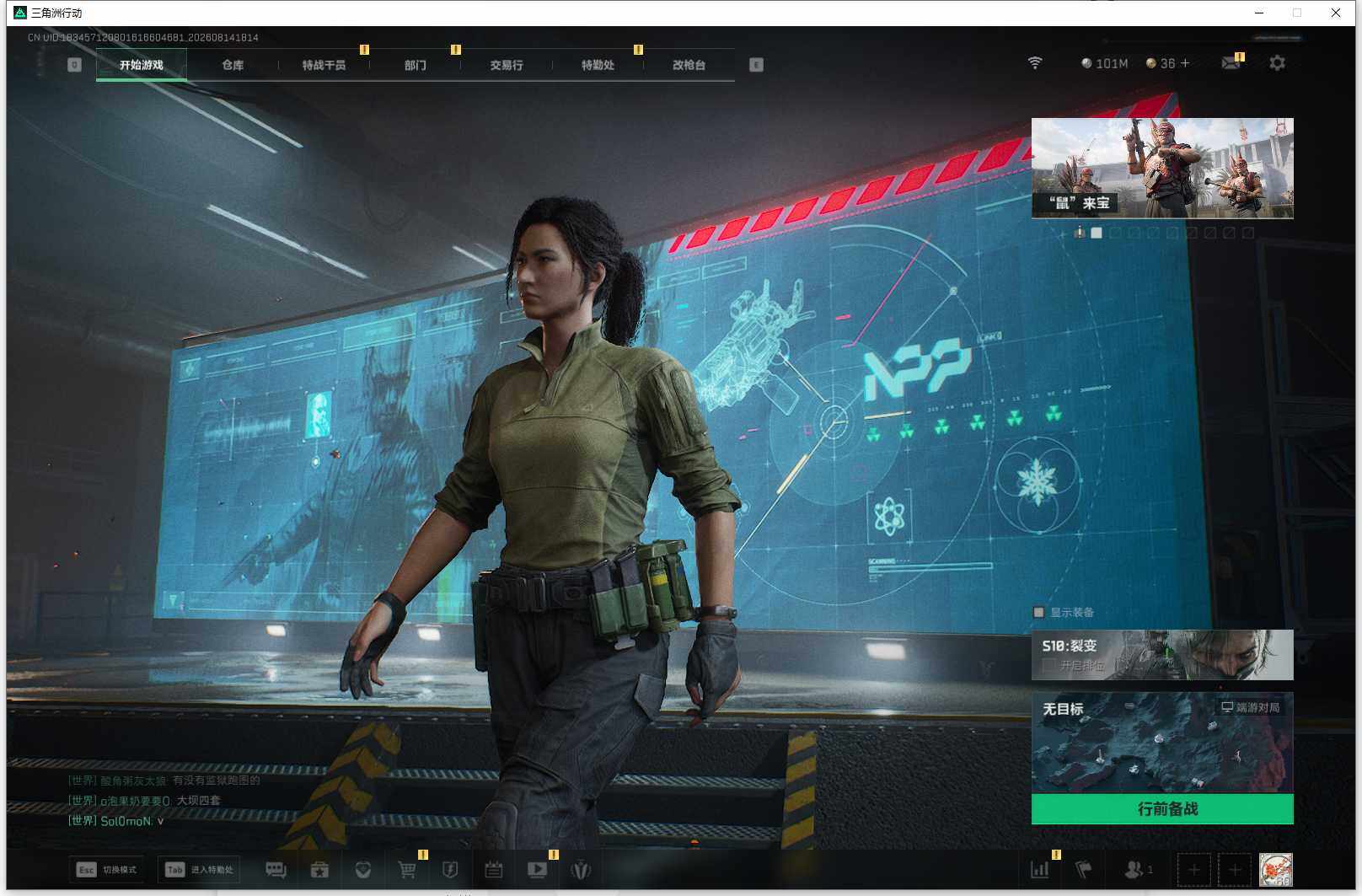Screen dimensions: 1362x896
Task: Open the 仓库 tab
Action: click(x=233, y=65)
